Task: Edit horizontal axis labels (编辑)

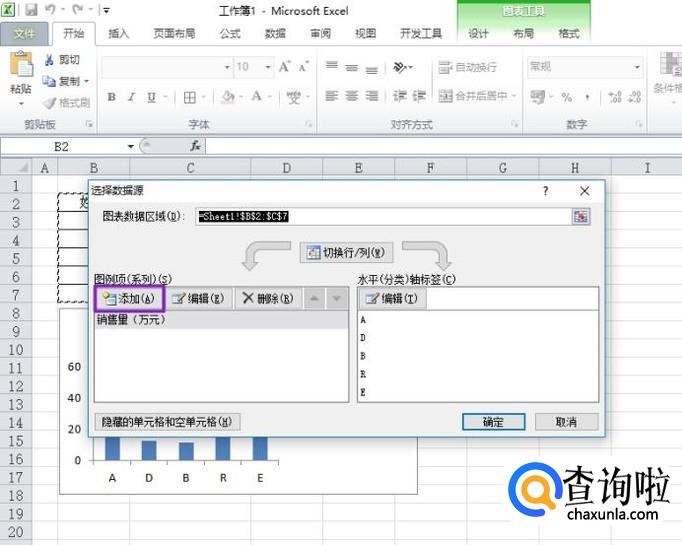Action: [391, 298]
